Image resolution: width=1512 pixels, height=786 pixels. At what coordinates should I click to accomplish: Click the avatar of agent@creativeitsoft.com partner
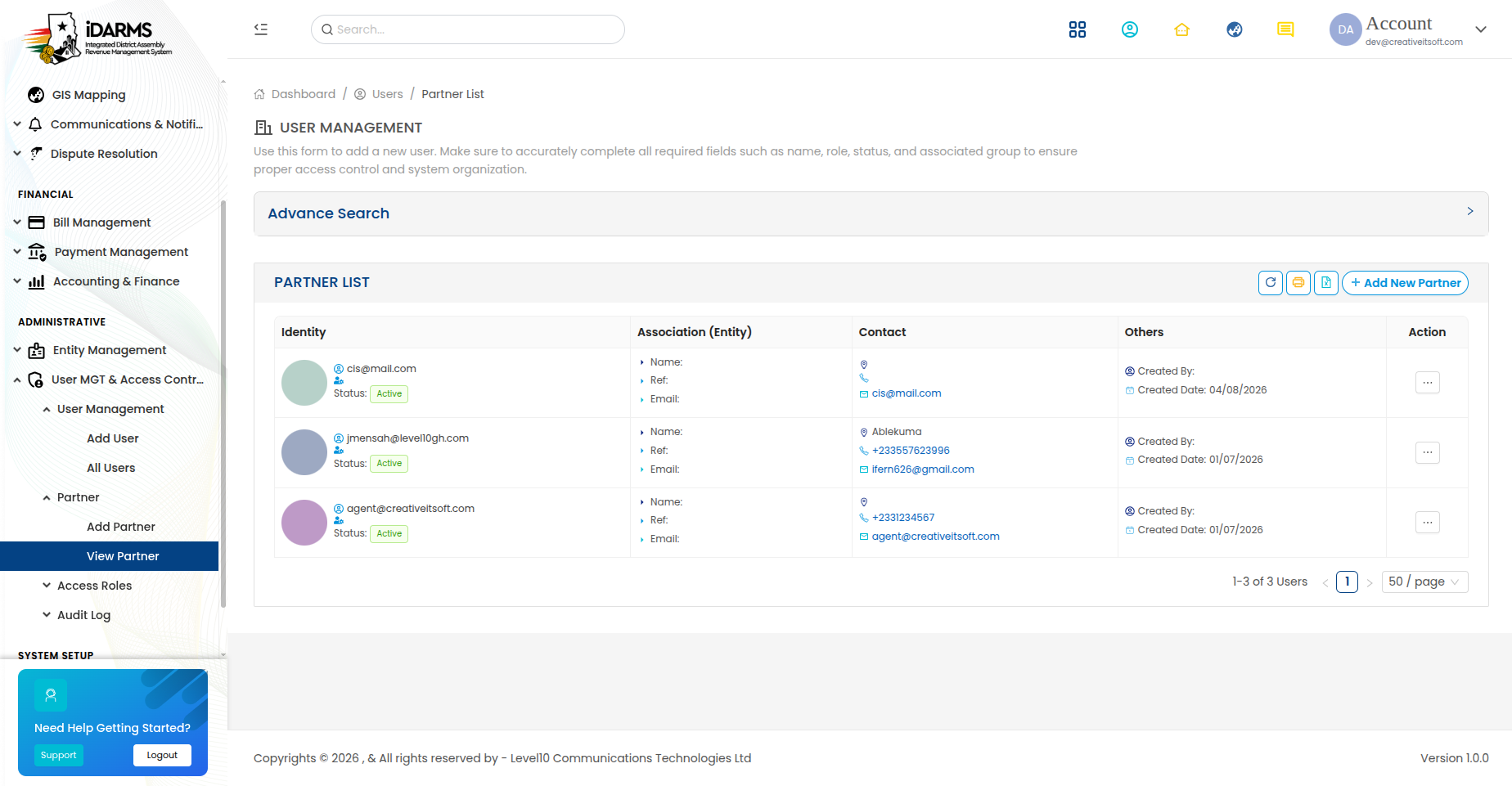pos(304,523)
